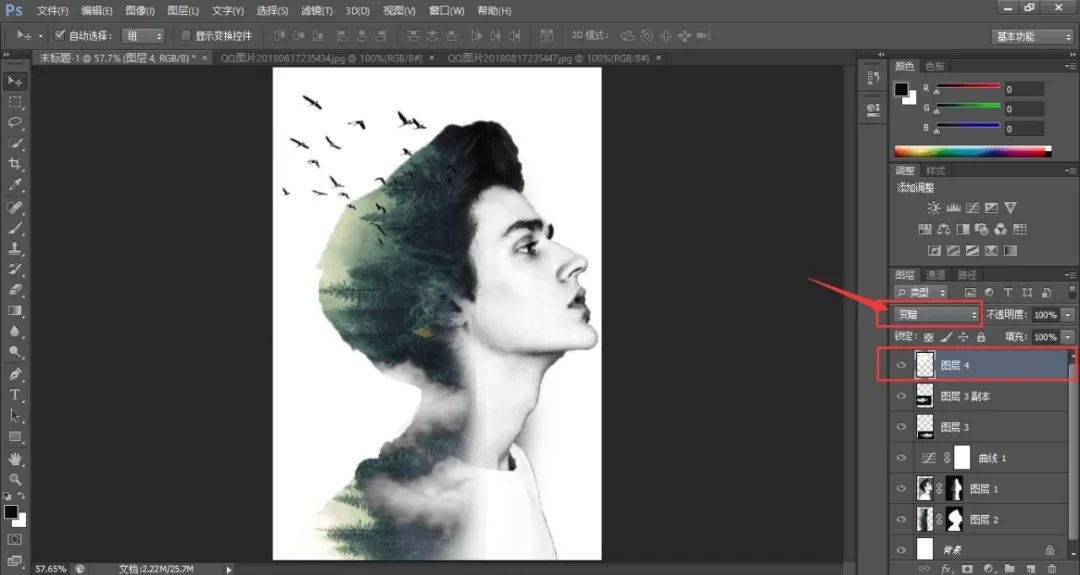Image resolution: width=1080 pixels, height=575 pixels.
Task: Click the 图层 1 layer thumbnail
Action: tap(924, 488)
